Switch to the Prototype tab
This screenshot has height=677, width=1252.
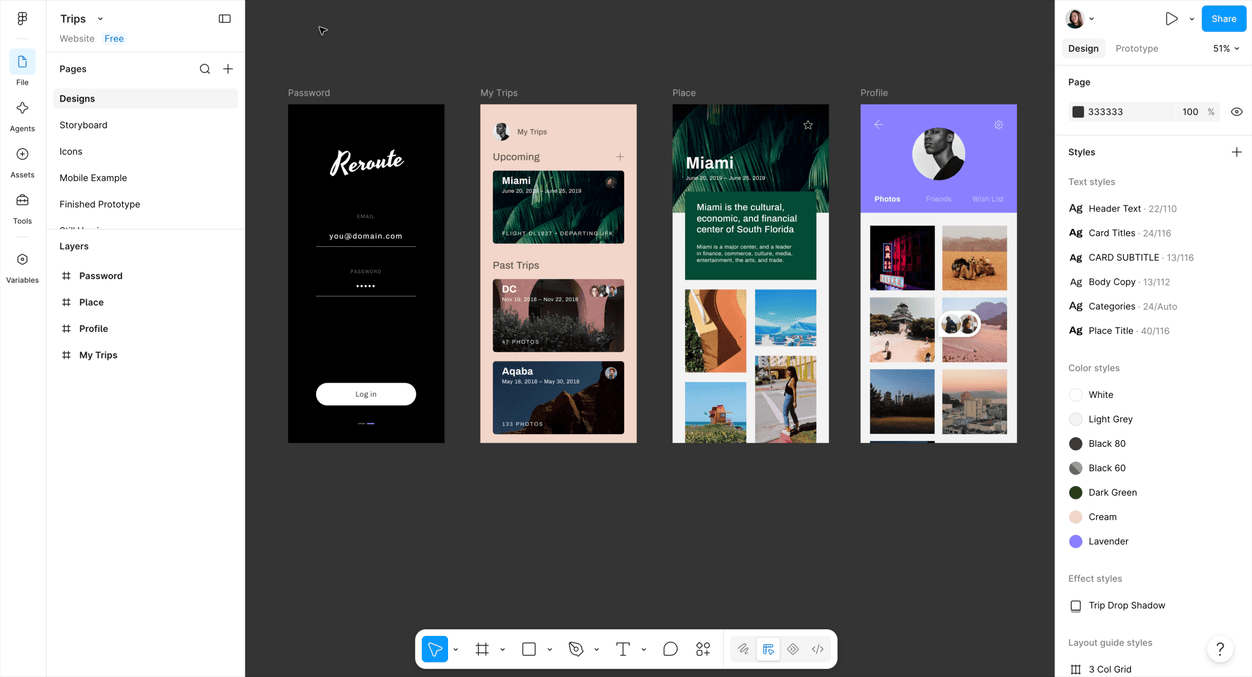coord(1137,48)
